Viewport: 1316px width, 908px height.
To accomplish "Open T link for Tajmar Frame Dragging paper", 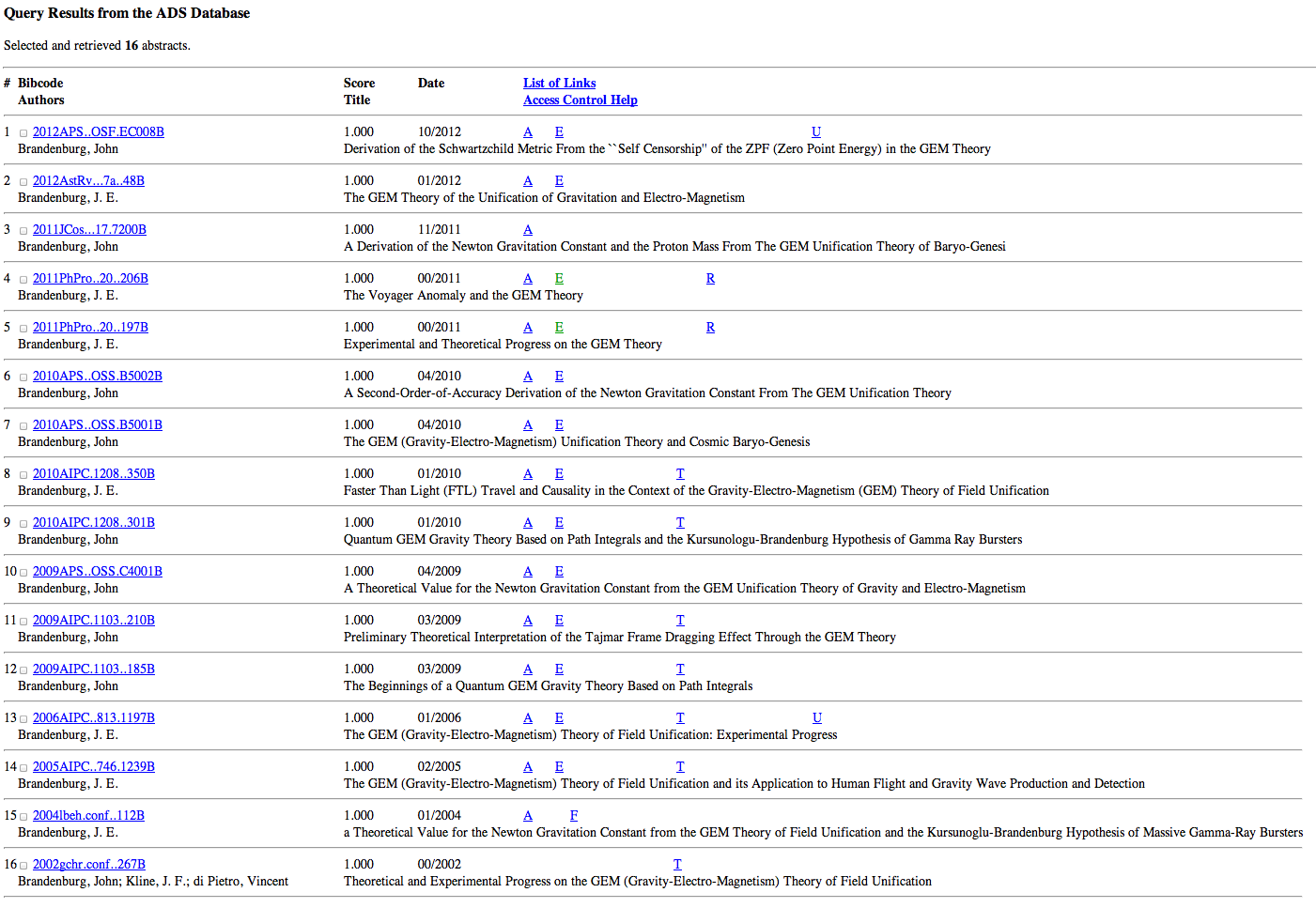I will coord(680,620).
